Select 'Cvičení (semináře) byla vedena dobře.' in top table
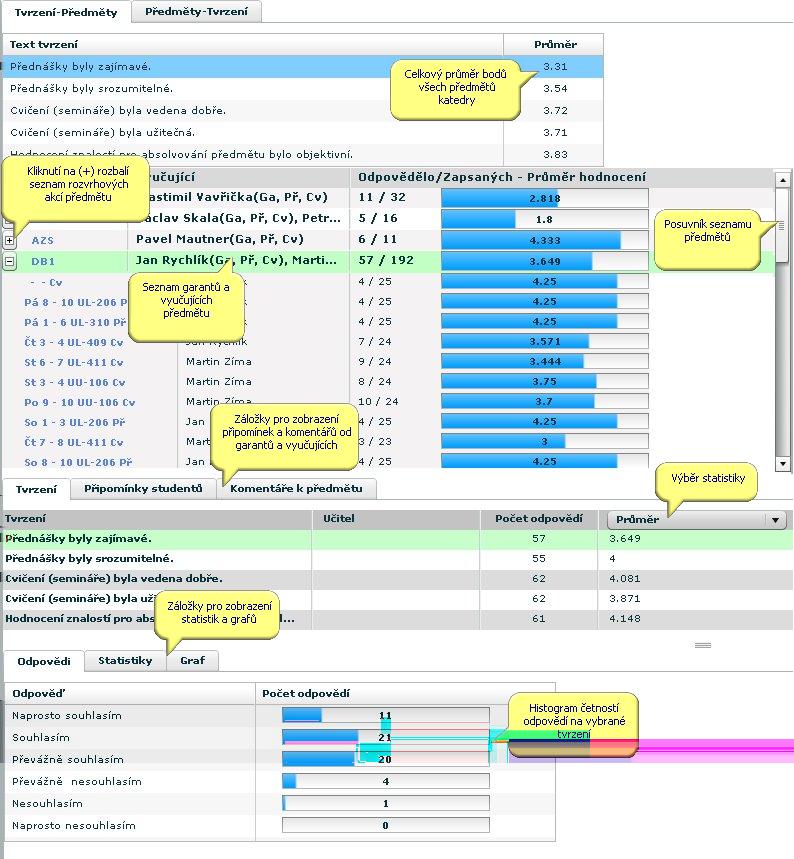The width and height of the screenshot is (794, 859). [x=303, y=110]
